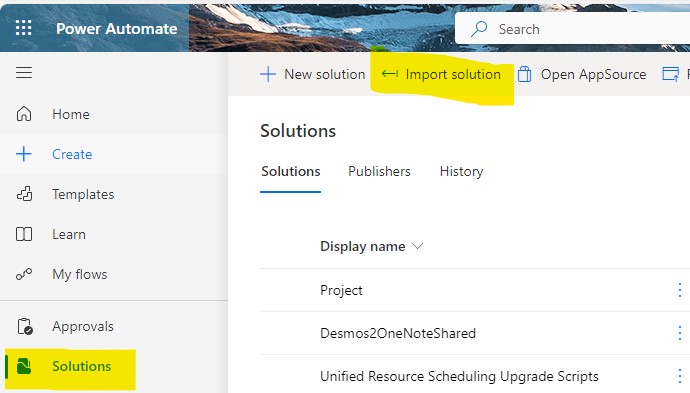Click the Learn book icon
690x393 pixels.
pos(24,234)
